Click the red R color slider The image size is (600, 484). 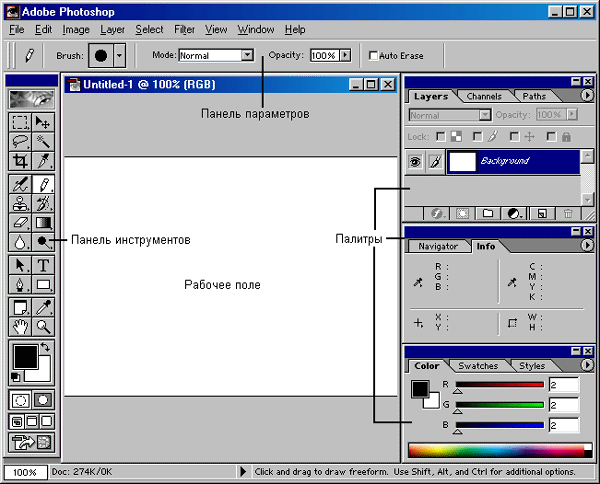pyautogui.click(x=499, y=385)
